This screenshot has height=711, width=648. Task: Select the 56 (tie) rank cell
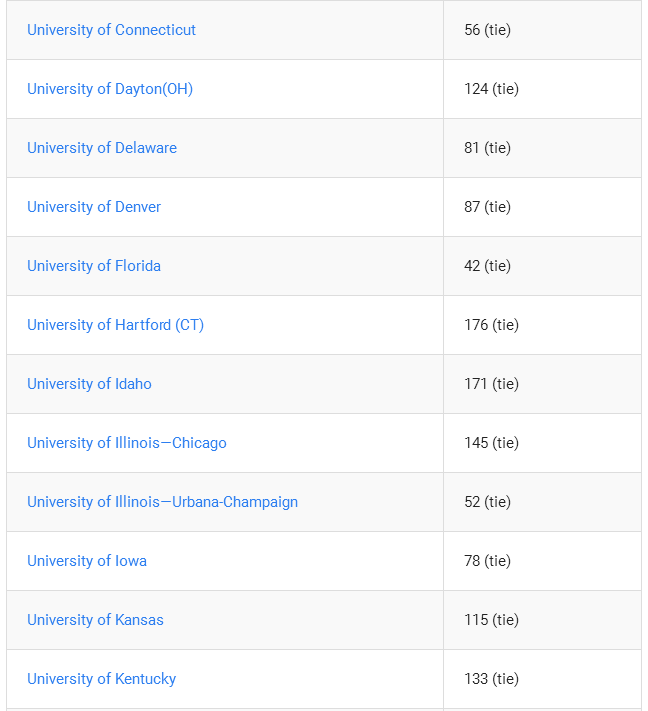pos(542,30)
